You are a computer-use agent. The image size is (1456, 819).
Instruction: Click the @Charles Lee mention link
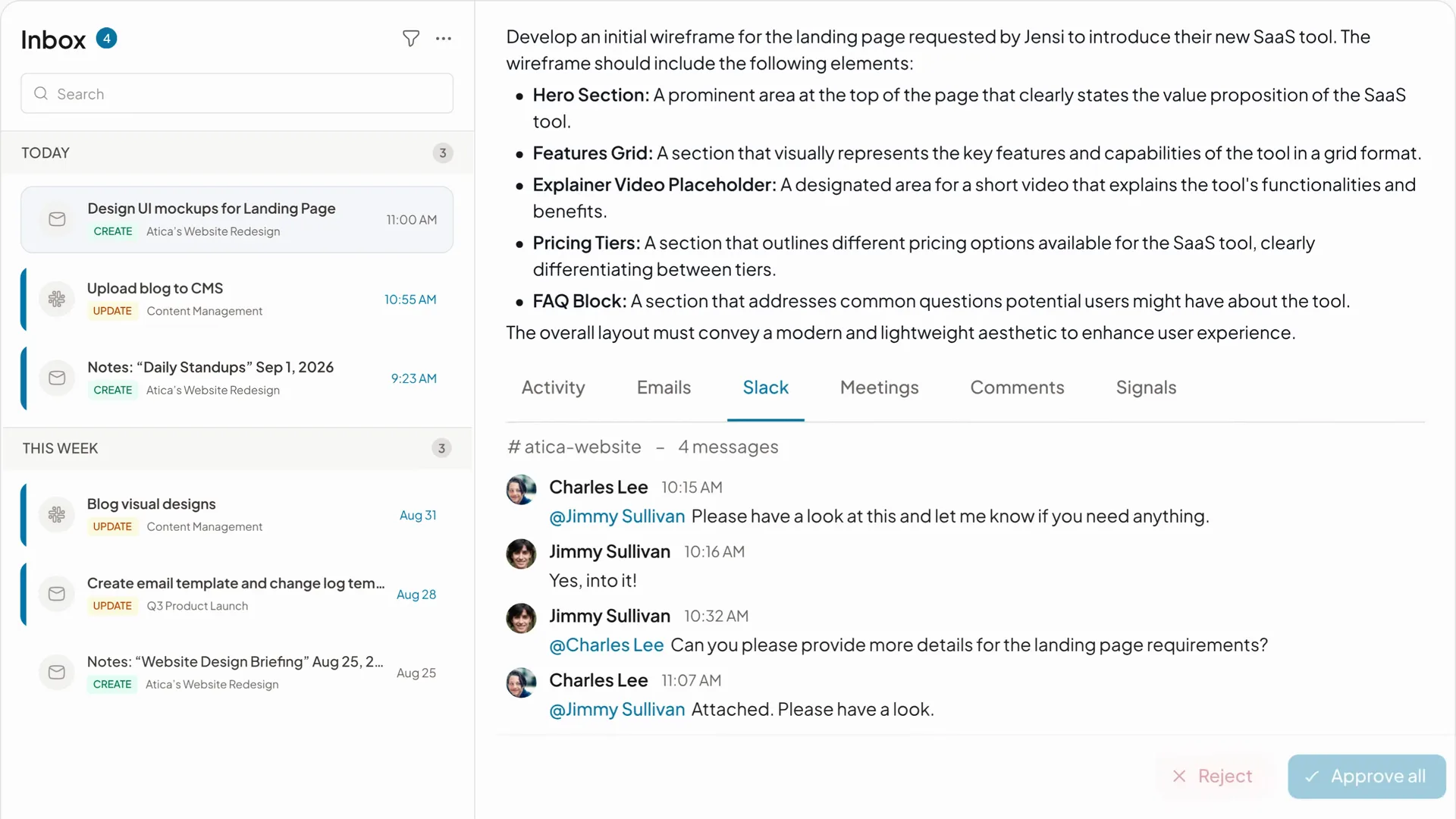point(606,645)
